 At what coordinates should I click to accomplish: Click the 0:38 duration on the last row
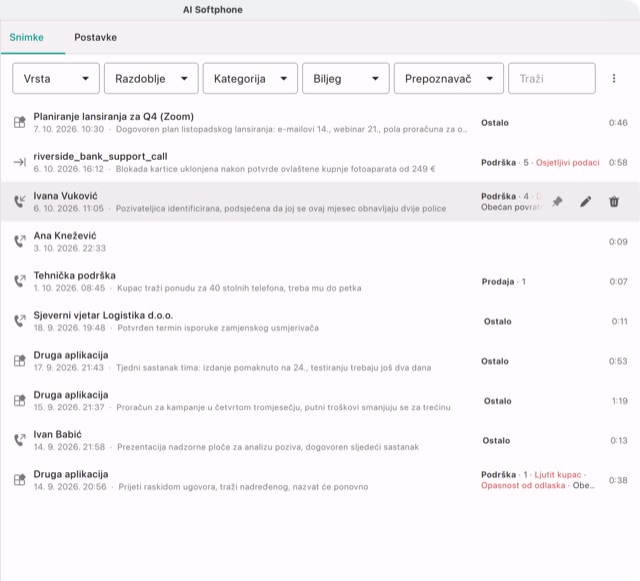coord(618,480)
